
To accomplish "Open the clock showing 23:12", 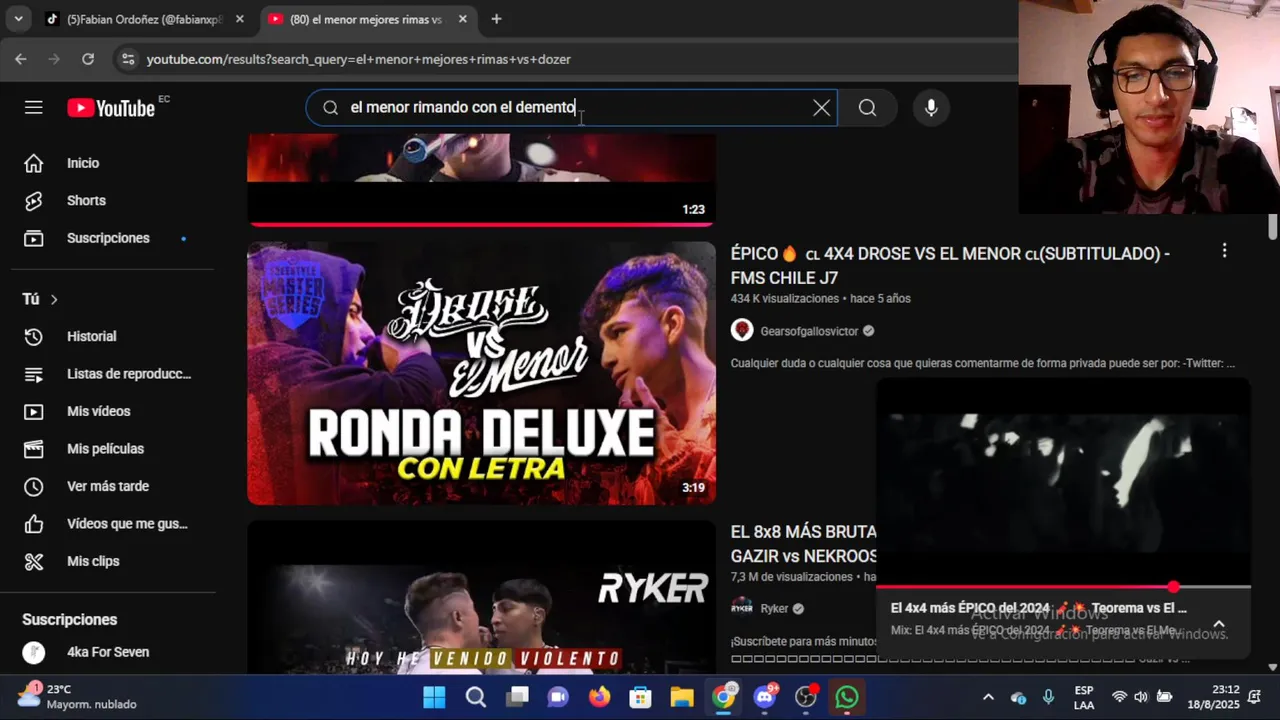I will (x=1213, y=697).
